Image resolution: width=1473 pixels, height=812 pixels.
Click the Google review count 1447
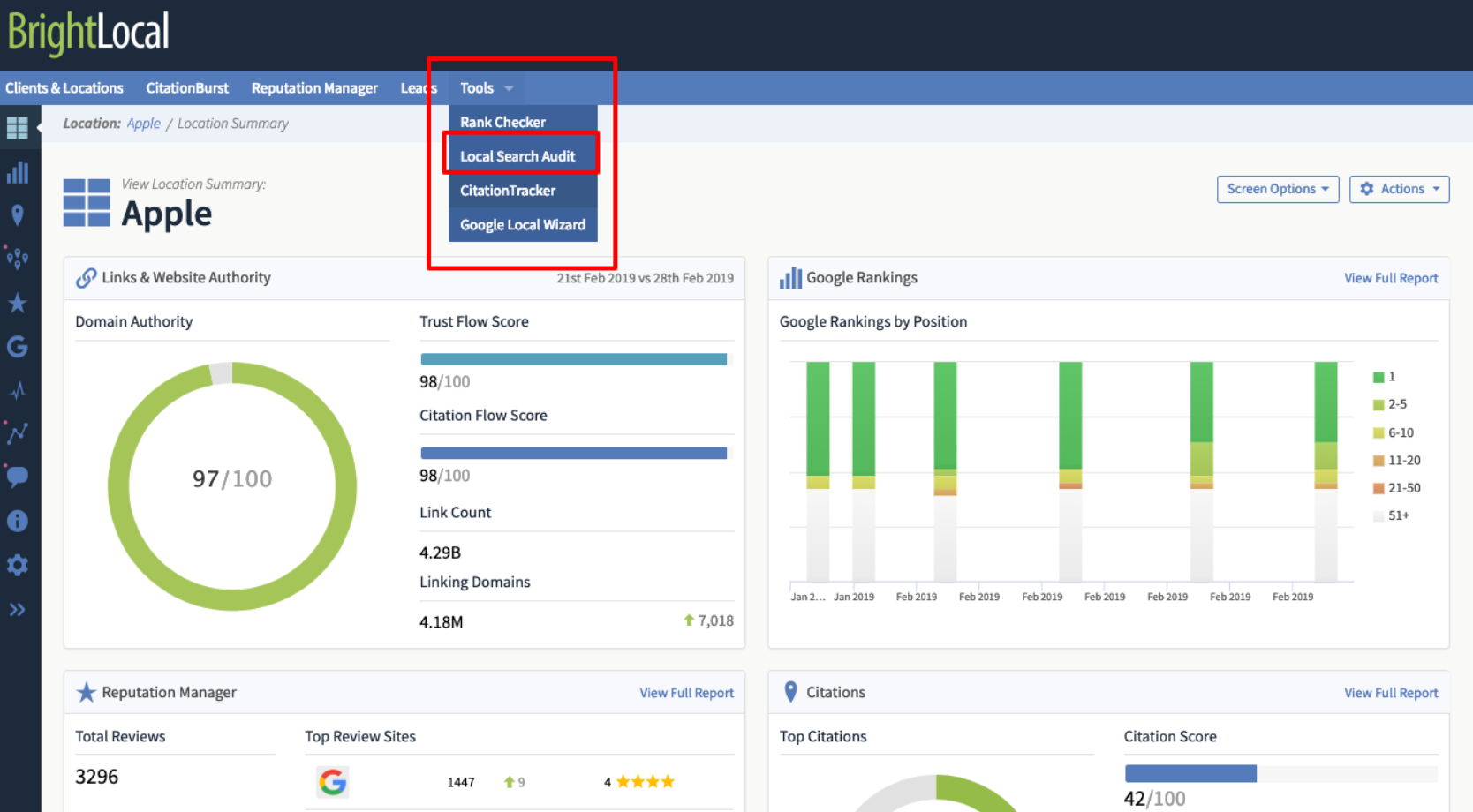[461, 783]
